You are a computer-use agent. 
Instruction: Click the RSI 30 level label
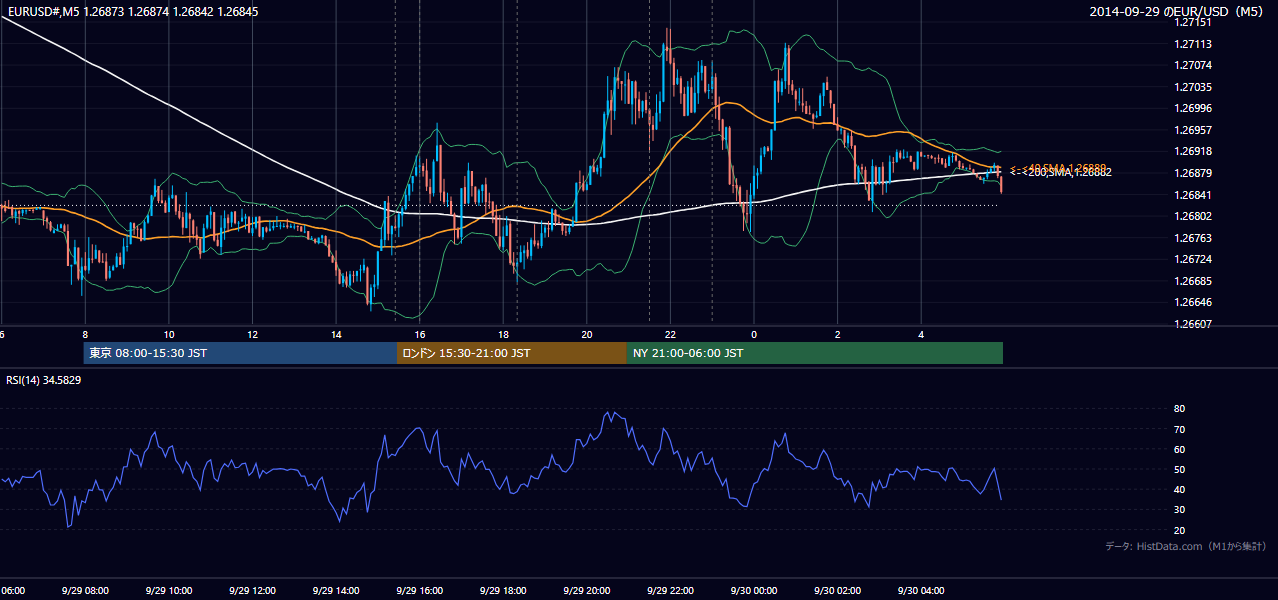(x=1179, y=510)
